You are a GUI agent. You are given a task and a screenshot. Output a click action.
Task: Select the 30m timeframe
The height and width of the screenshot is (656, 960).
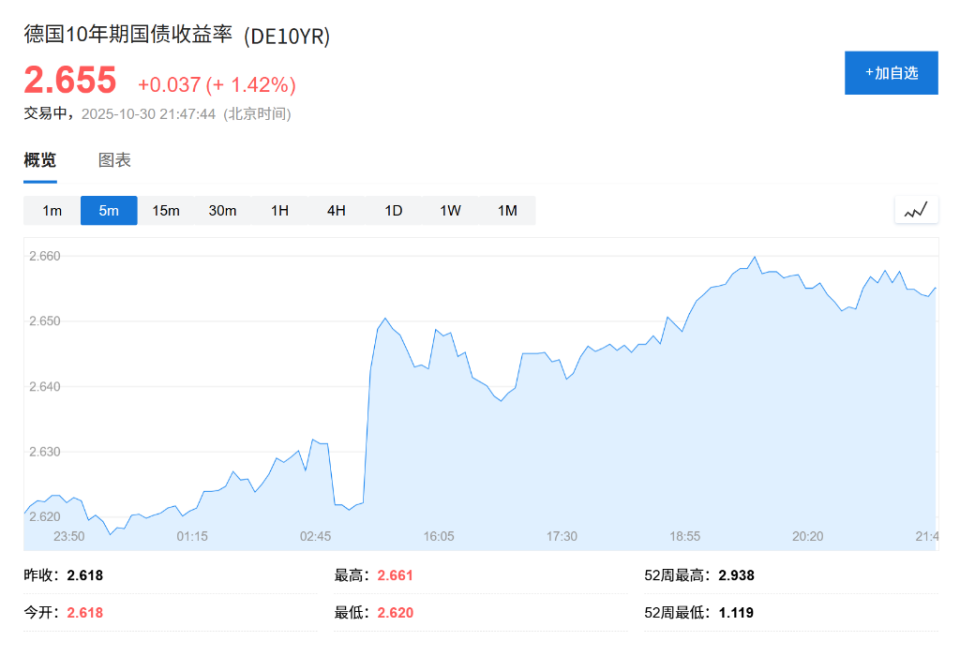click(x=222, y=210)
